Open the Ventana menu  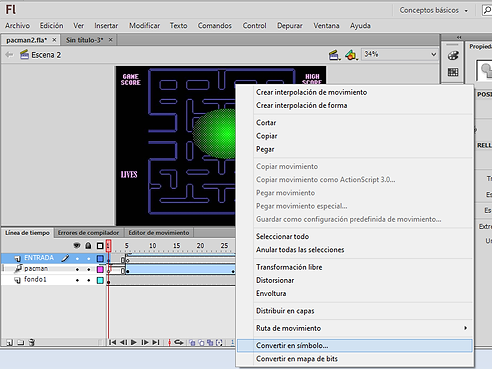point(326,26)
